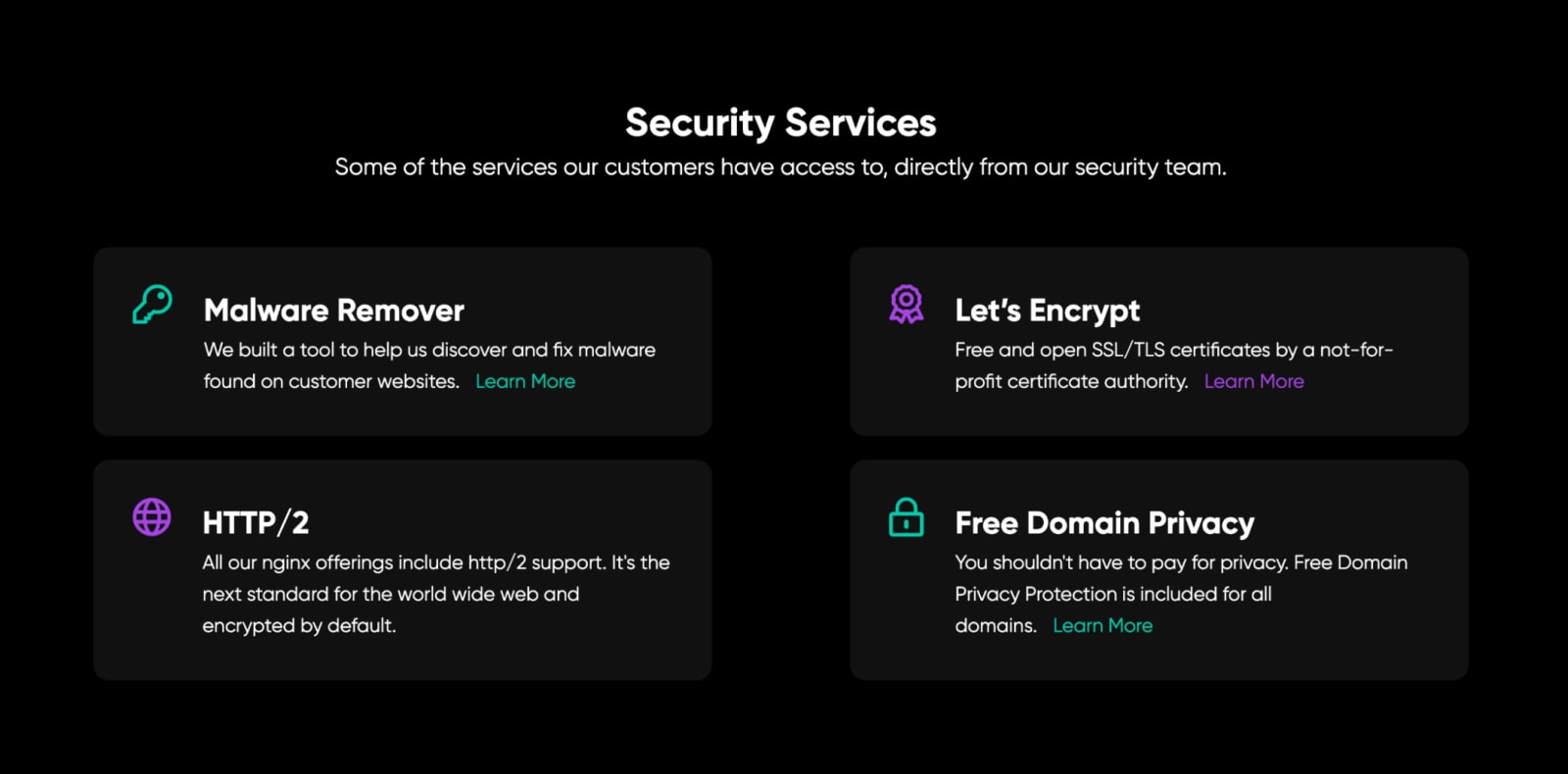The height and width of the screenshot is (774, 1568).
Task: Click the subtitle about the security team
Action: 781,168
